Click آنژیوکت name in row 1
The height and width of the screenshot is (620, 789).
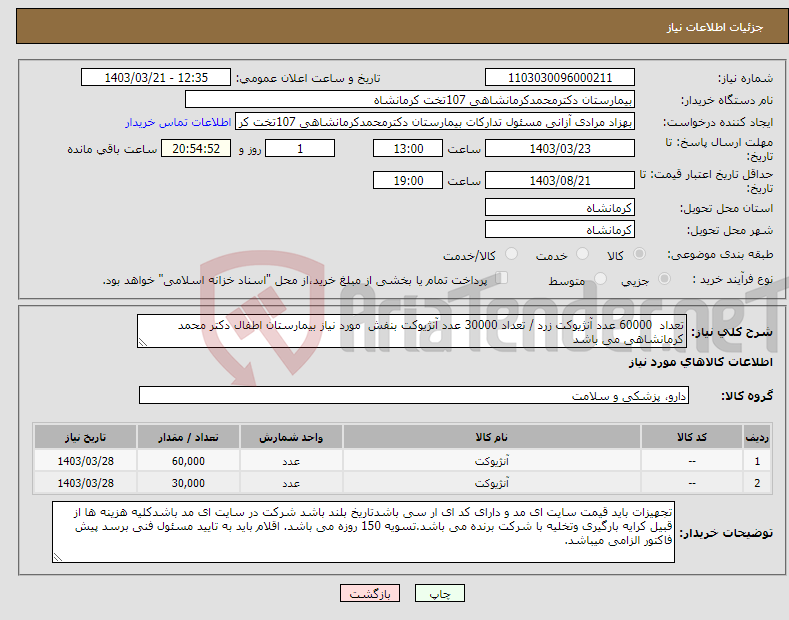click(x=492, y=461)
